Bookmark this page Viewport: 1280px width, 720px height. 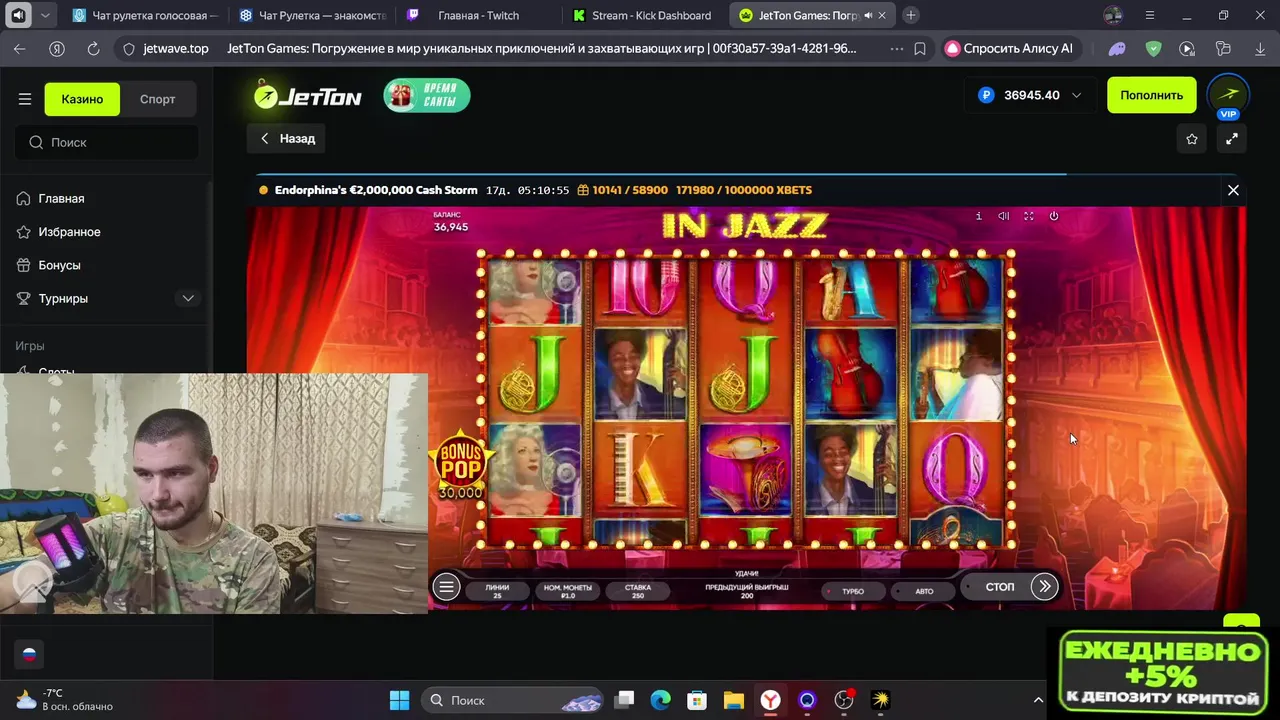tap(920, 48)
